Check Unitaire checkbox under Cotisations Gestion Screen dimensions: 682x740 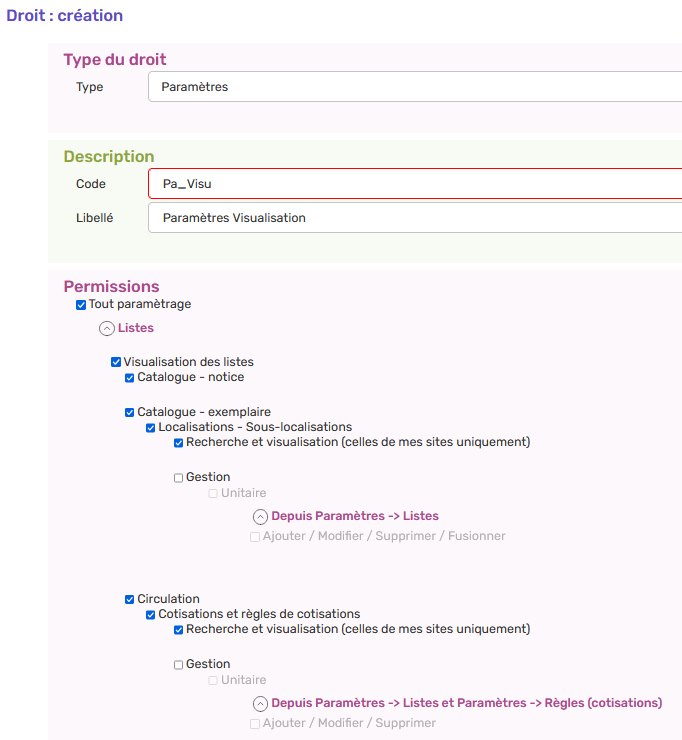(213, 681)
